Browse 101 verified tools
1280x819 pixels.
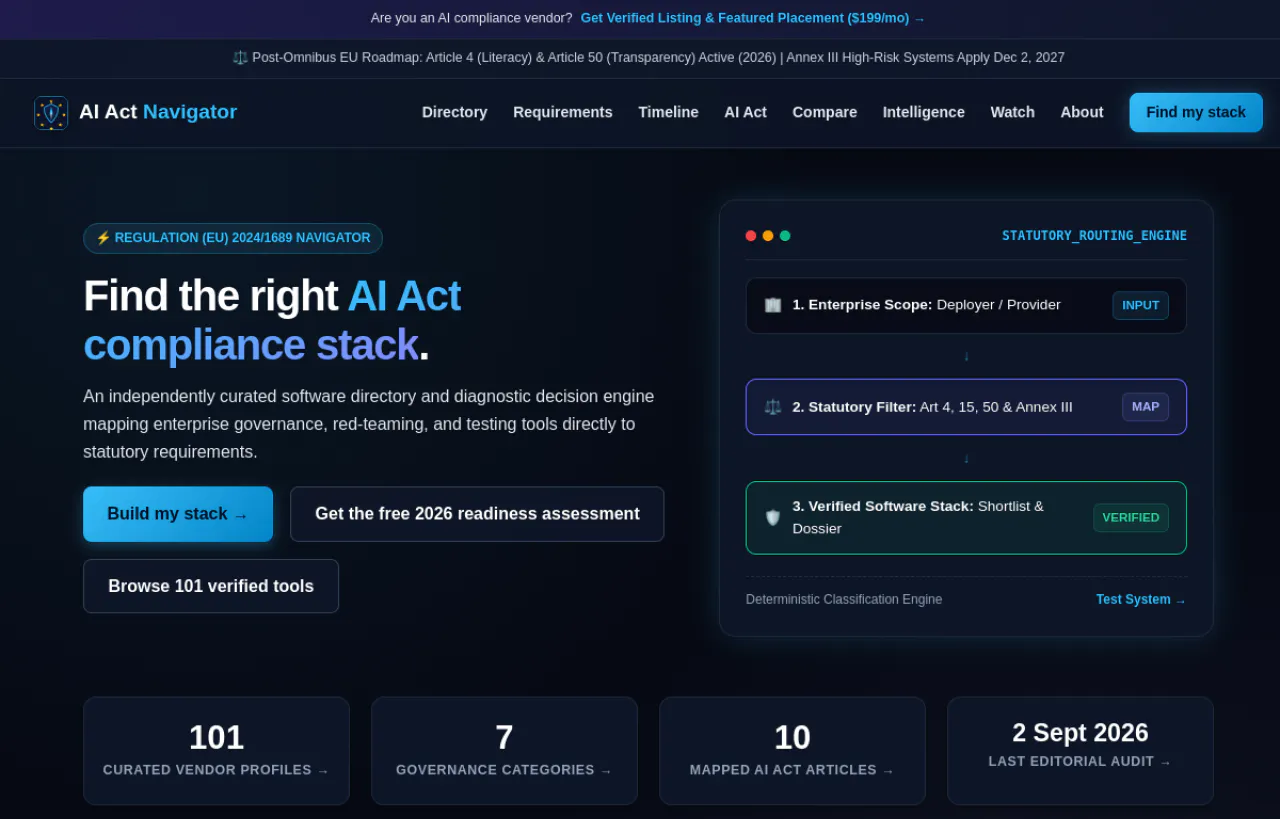[211, 586]
